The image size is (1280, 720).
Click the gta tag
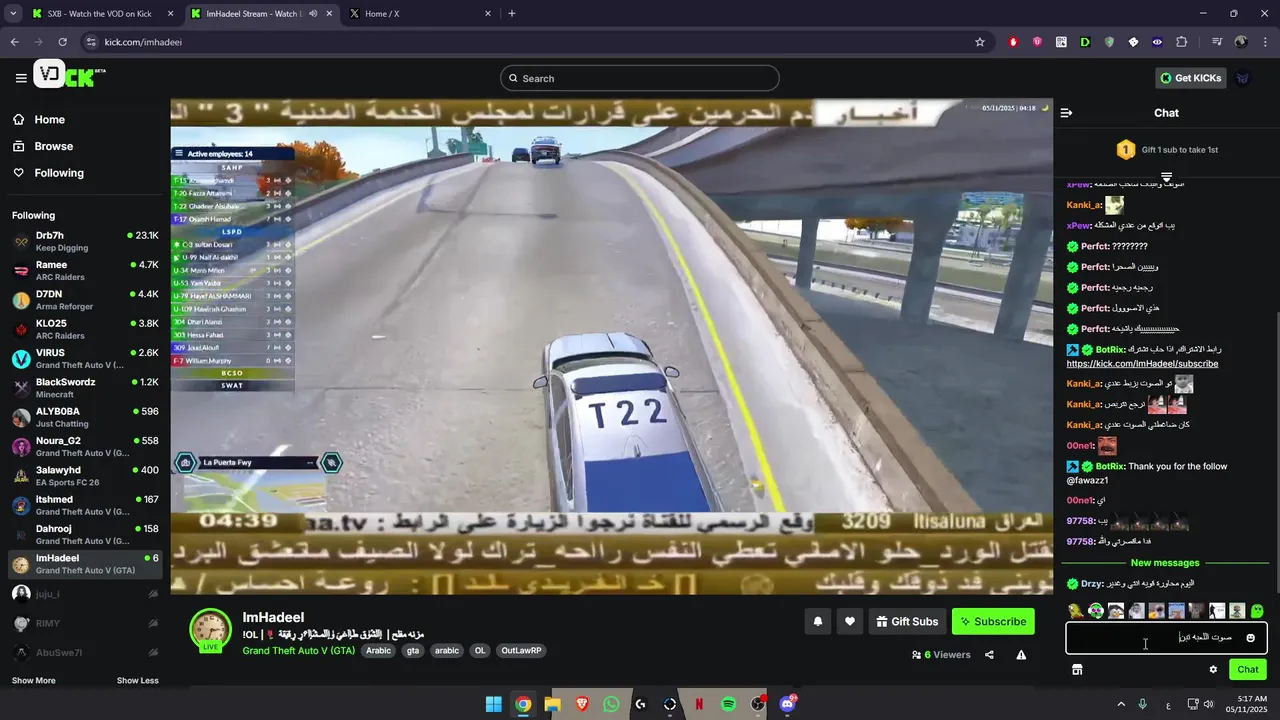tap(413, 650)
